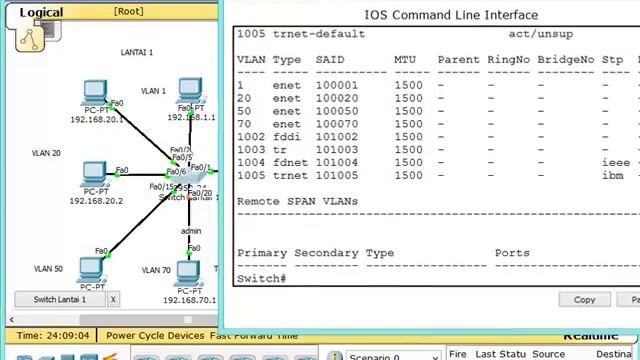Image resolution: width=640 pixels, height=360 pixels.
Task: Click the scenario info icon
Action: coord(335,356)
